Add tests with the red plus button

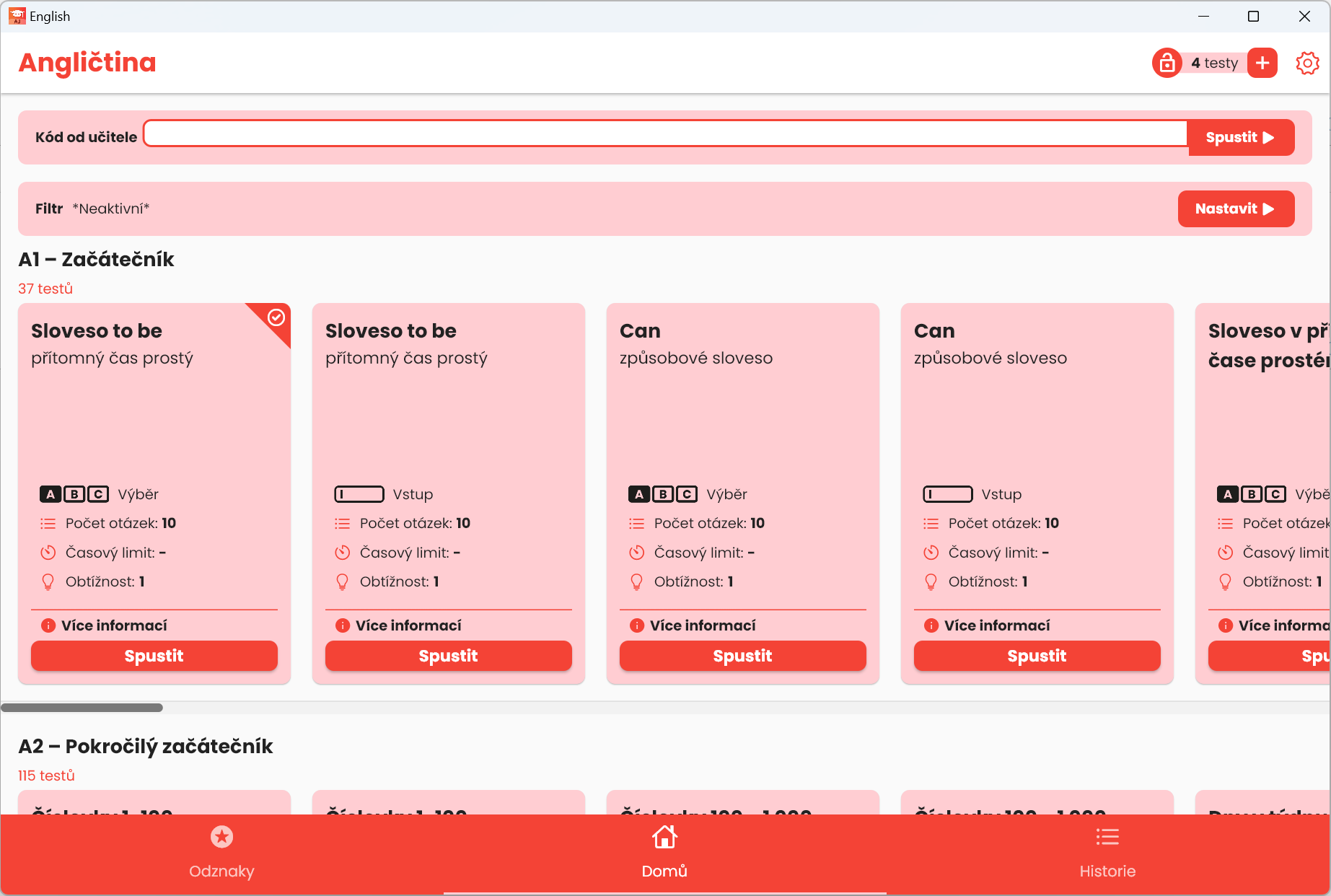(x=1262, y=63)
